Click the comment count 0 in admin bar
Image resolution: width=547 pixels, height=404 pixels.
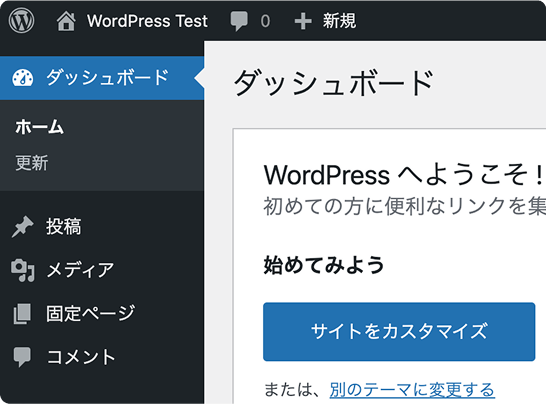click(x=265, y=21)
